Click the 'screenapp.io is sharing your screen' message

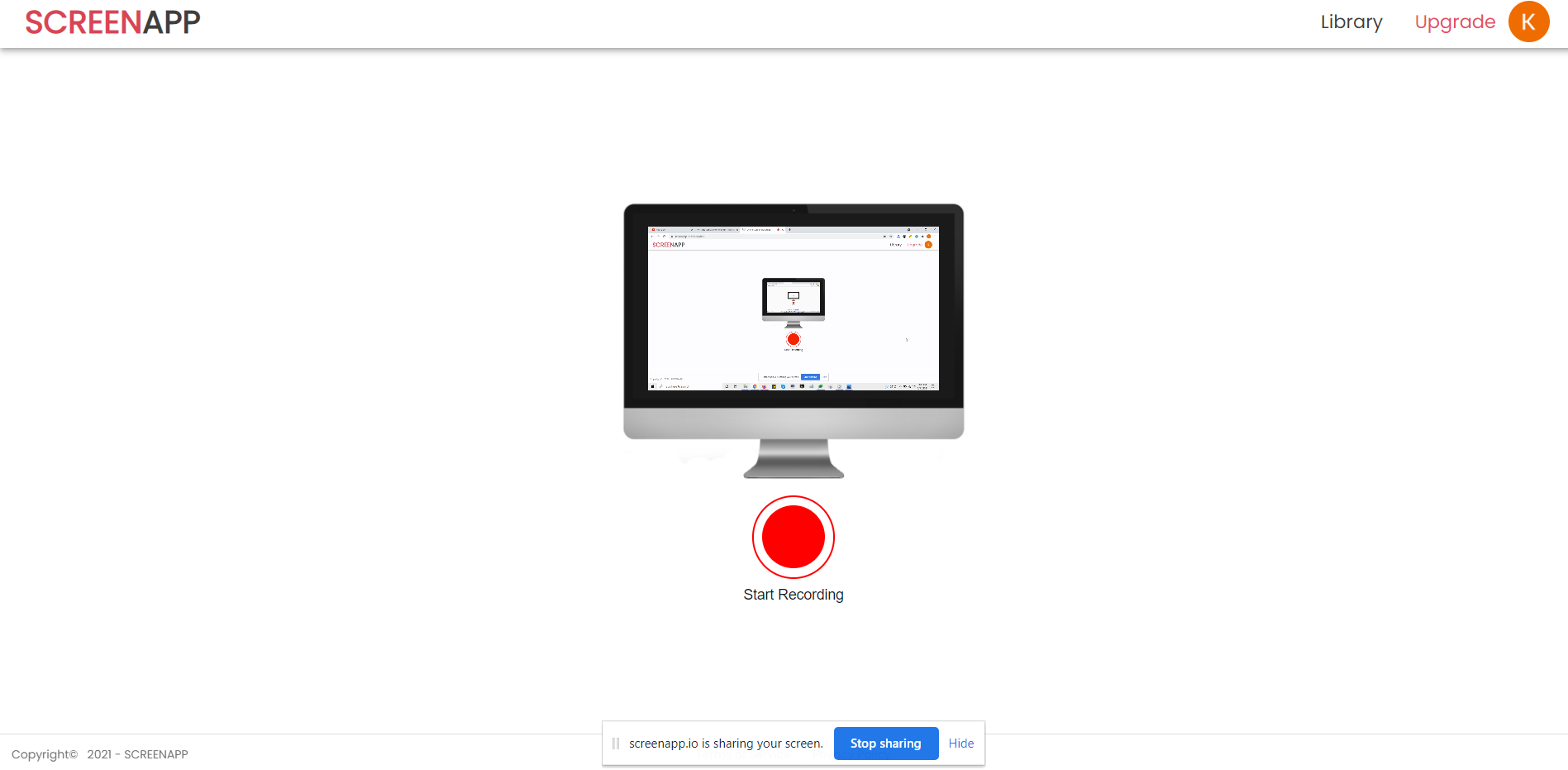coord(726,744)
